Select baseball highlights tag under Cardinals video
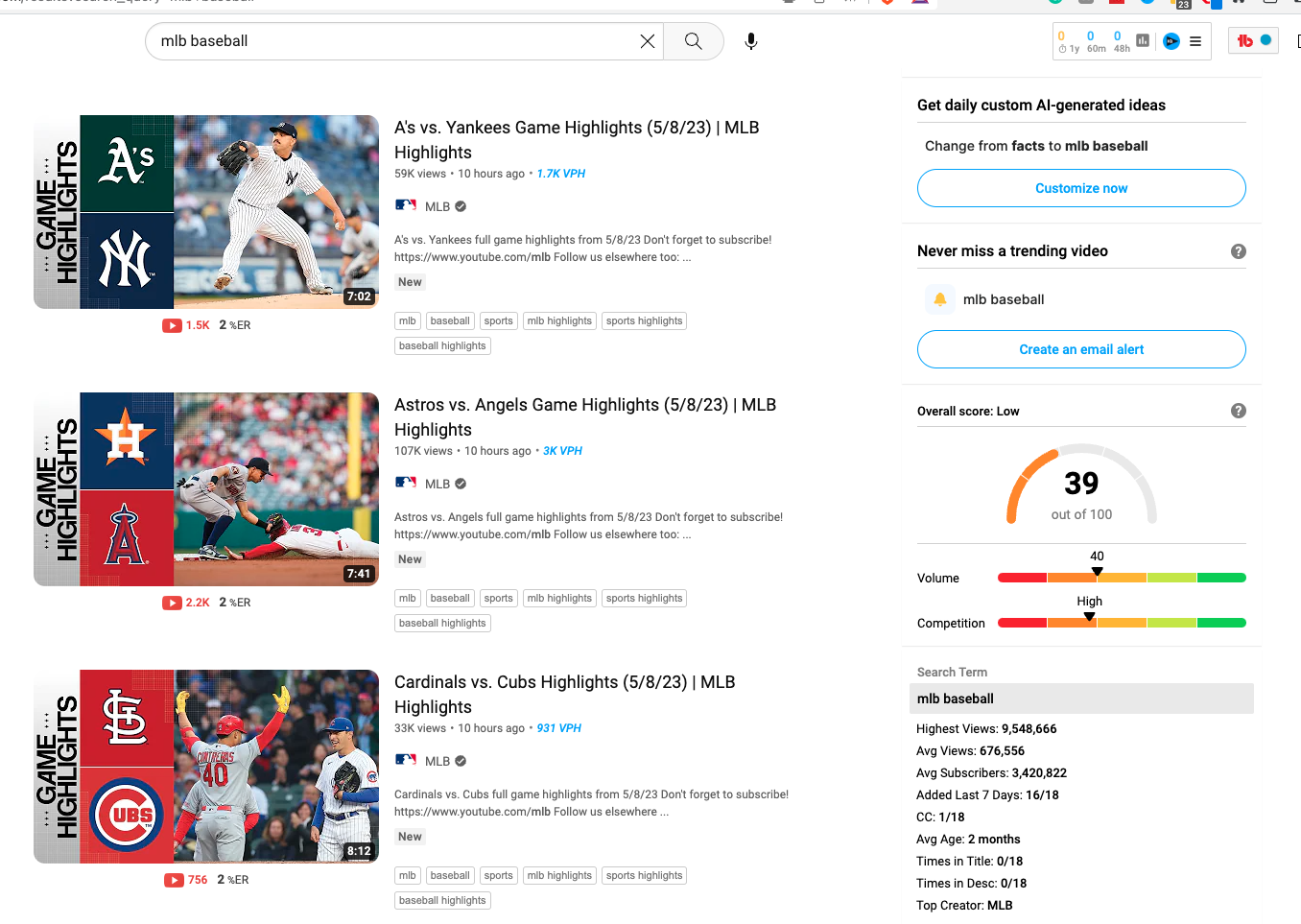The height and width of the screenshot is (924, 1301). tap(443, 901)
